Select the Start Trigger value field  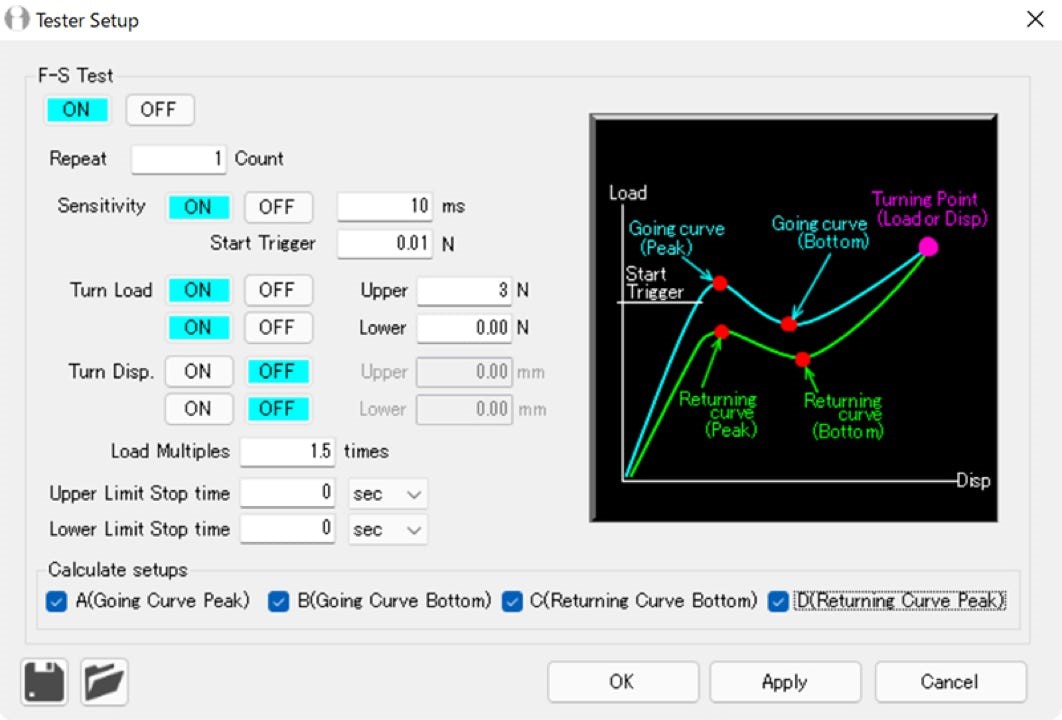point(385,243)
